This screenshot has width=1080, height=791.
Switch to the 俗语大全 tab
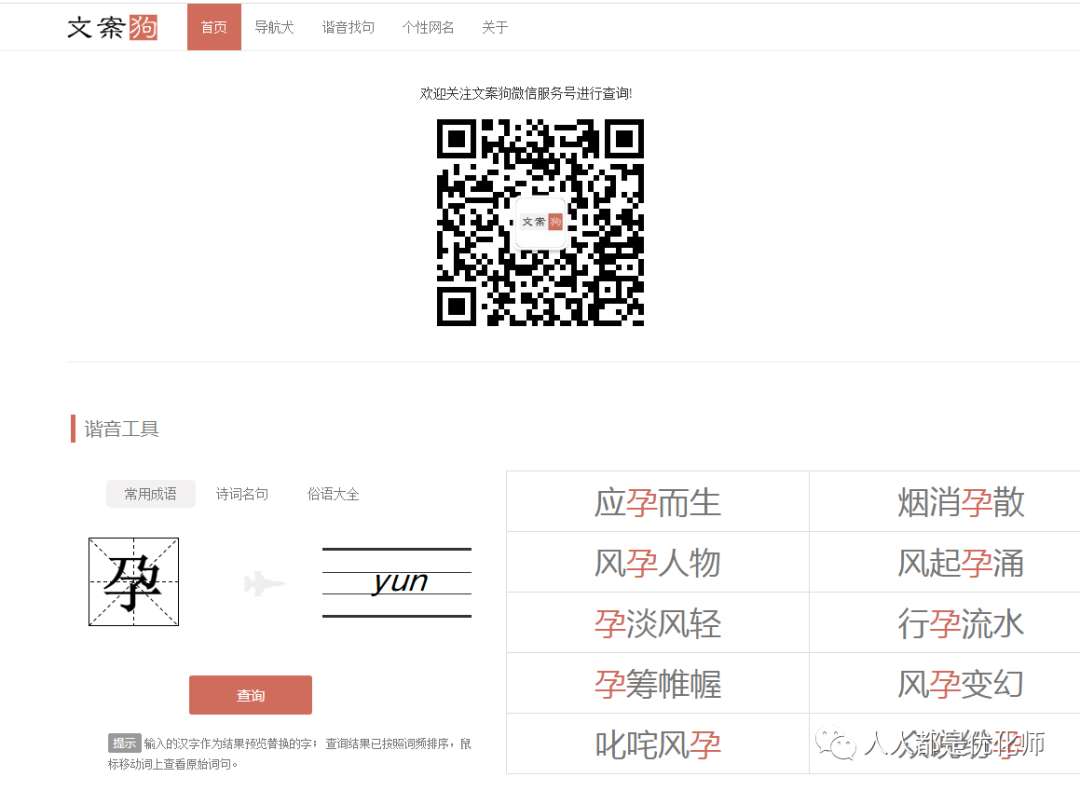[333, 493]
